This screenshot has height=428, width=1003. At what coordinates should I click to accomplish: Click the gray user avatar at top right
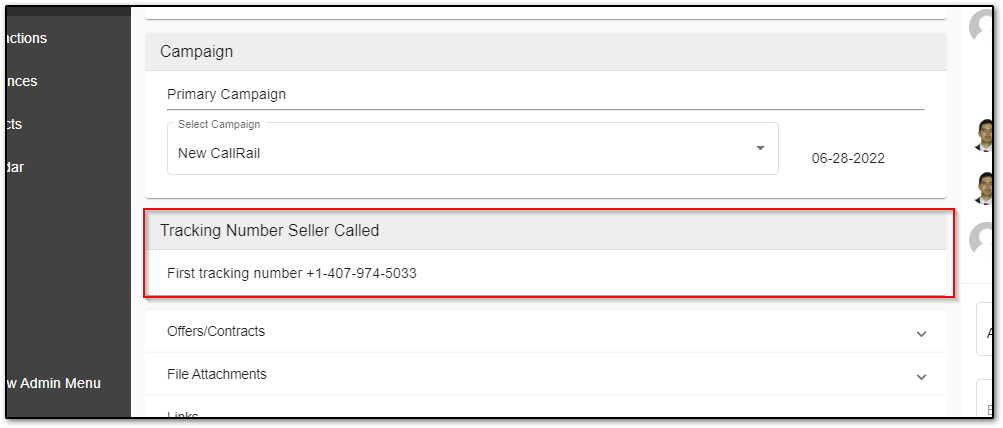click(983, 28)
